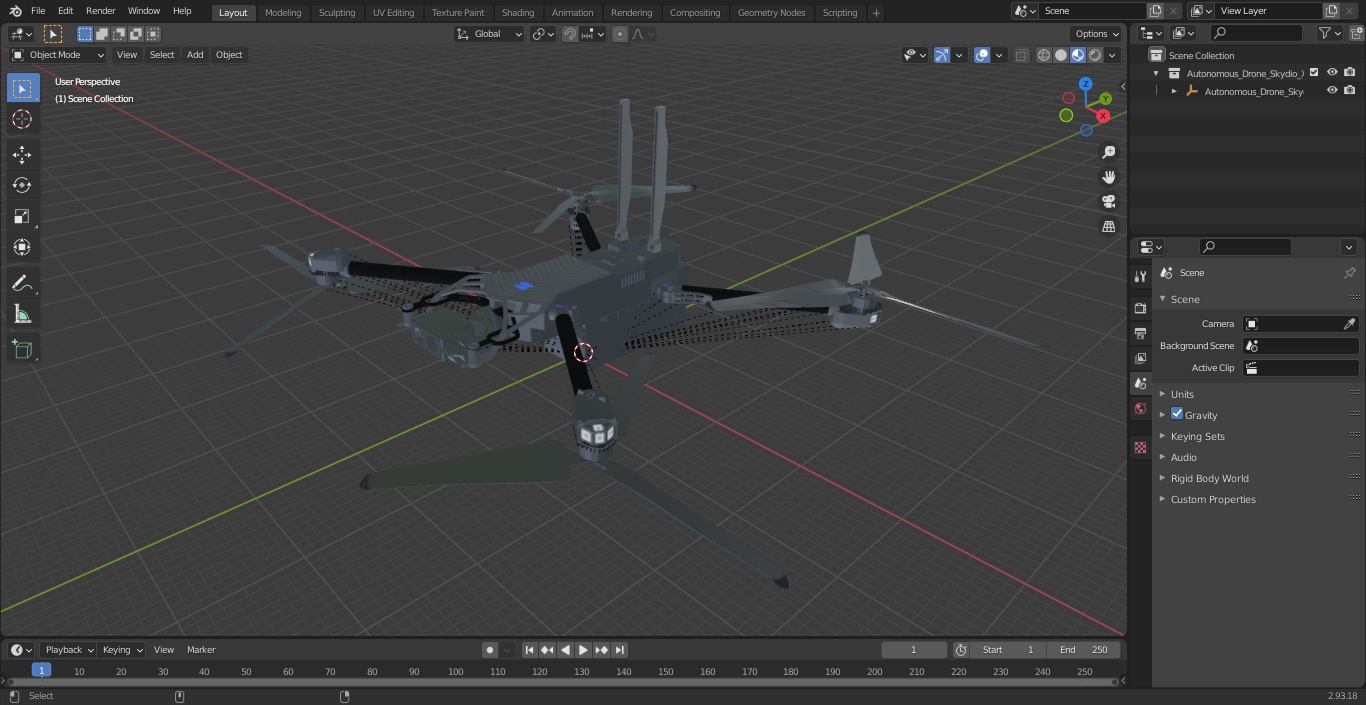Toggle snapping magnet in header
The image size is (1366, 705).
click(570, 34)
